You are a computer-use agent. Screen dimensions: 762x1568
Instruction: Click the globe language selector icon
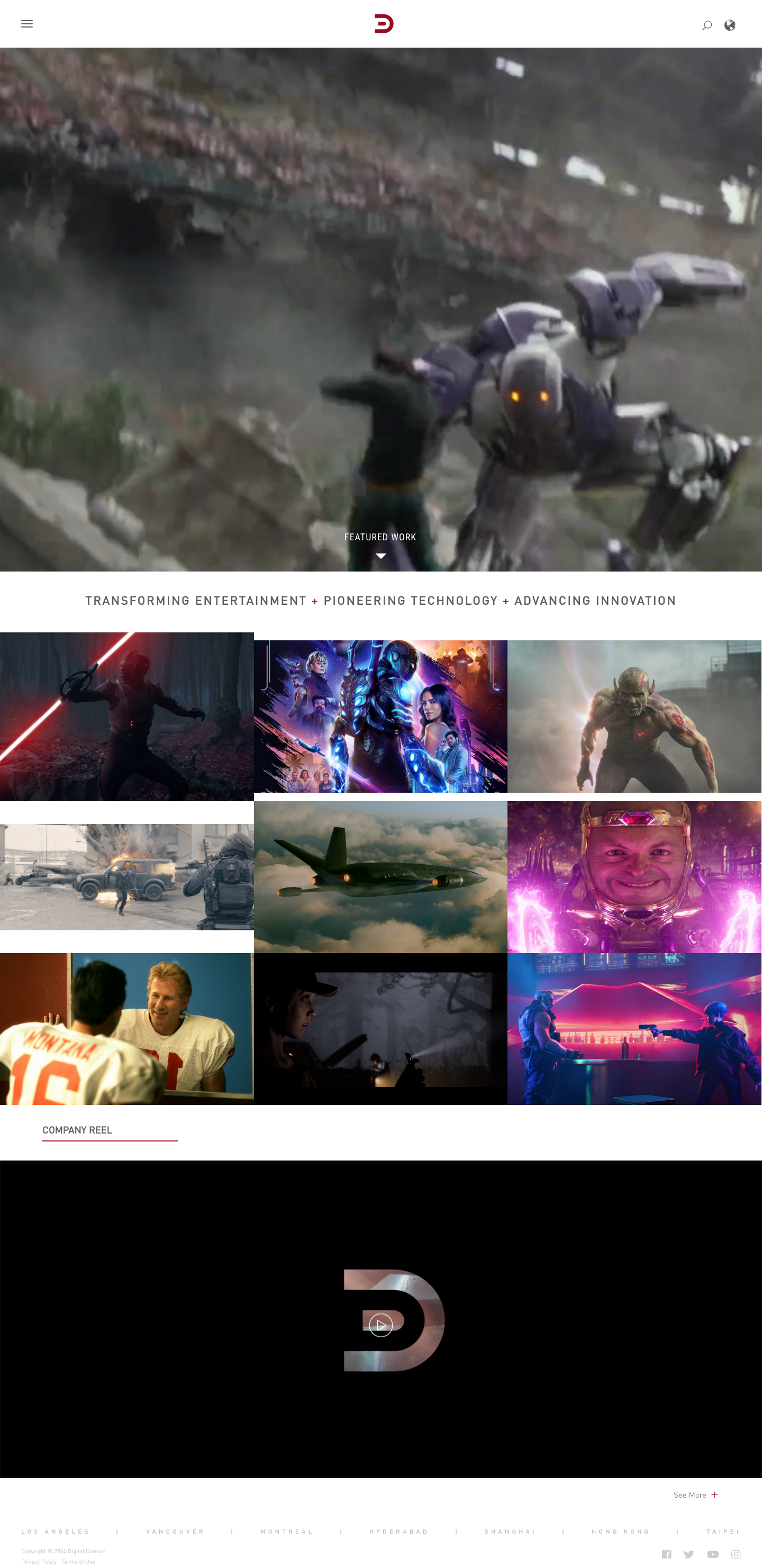[x=730, y=25]
